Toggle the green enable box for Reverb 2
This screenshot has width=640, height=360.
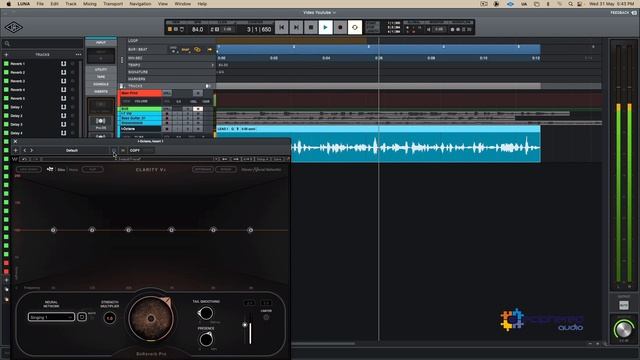click(6, 72)
